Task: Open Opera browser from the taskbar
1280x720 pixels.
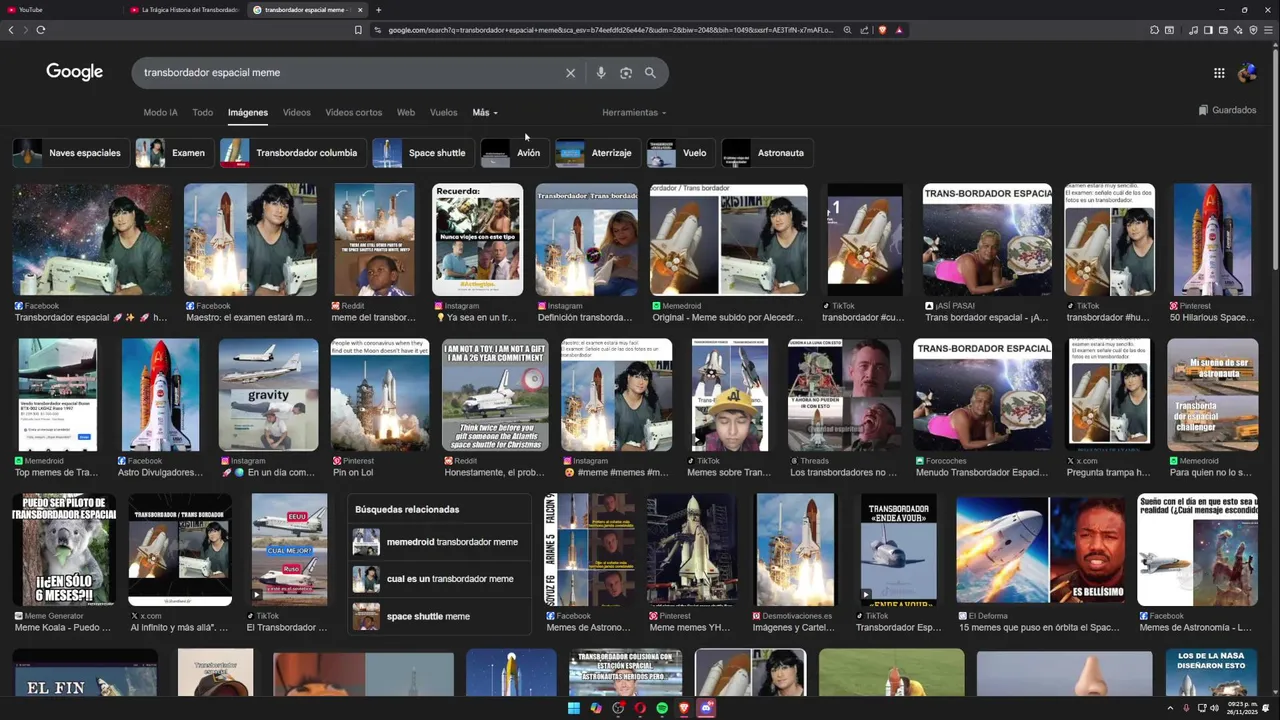Action: (640, 708)
